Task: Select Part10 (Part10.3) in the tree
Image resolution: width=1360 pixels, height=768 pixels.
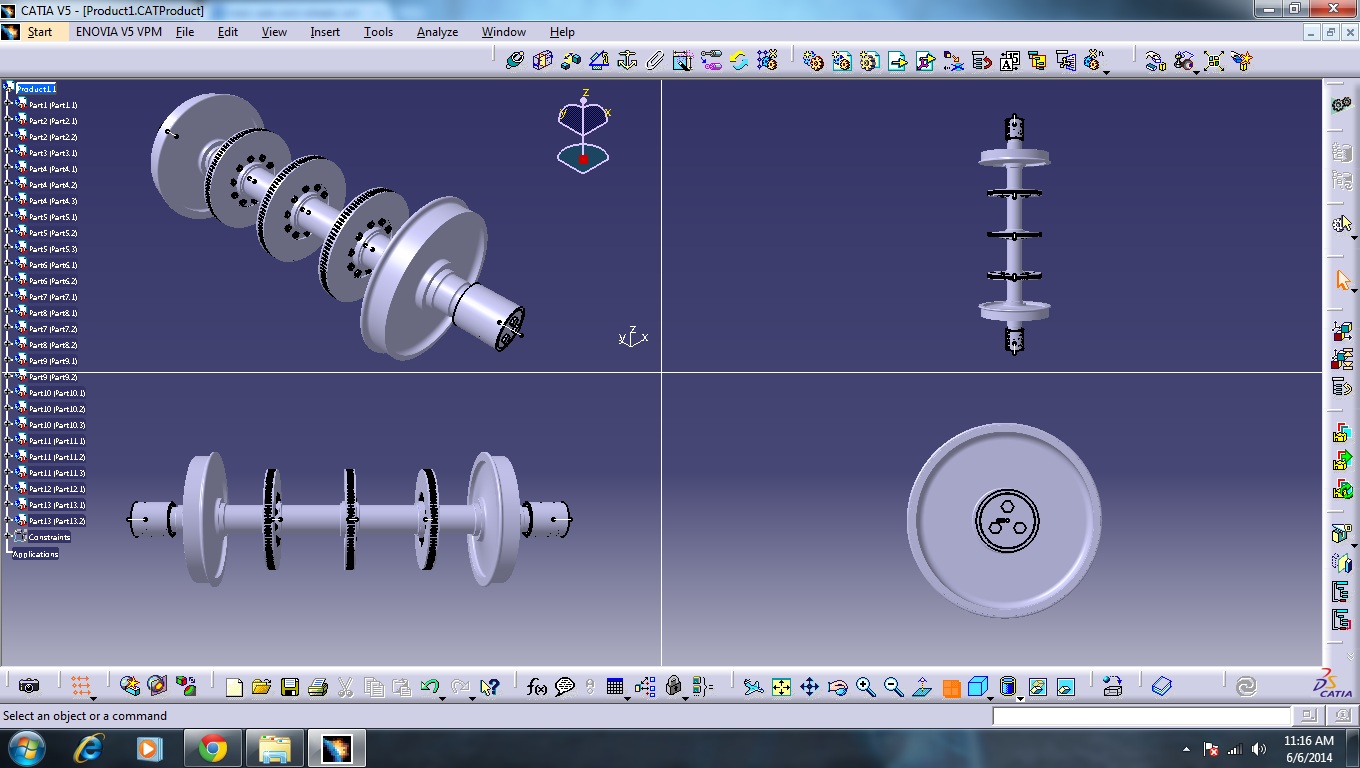Action: click(x=57, y=425)
